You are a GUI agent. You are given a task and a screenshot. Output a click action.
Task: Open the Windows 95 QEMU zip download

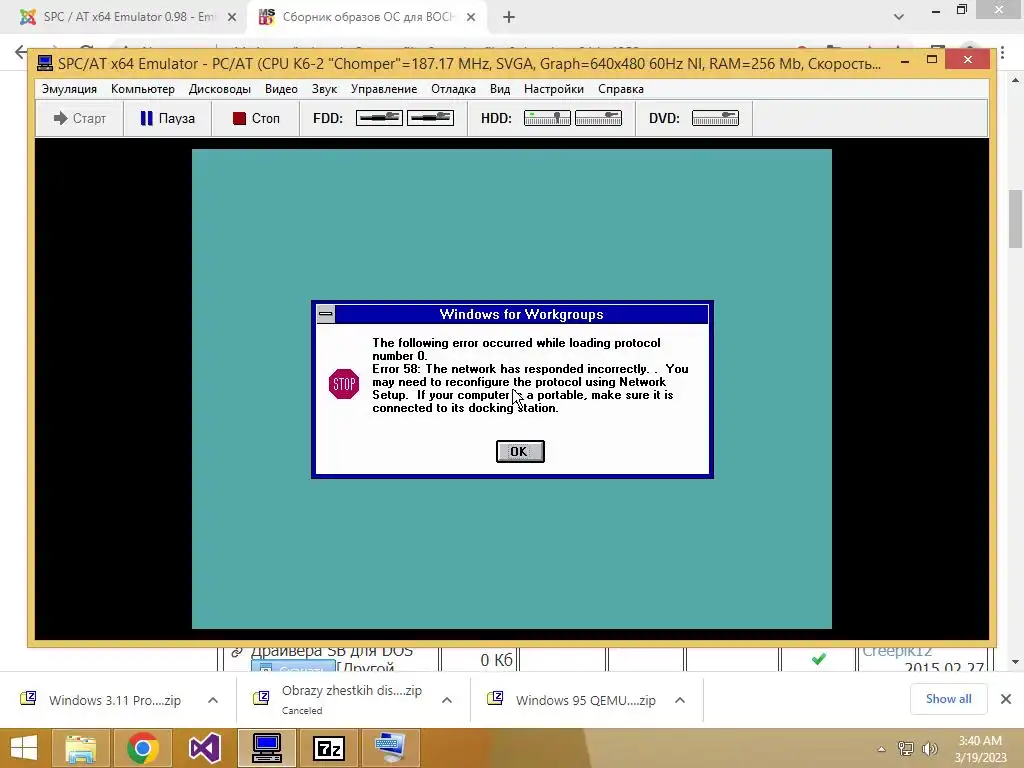[x=585, y=700]
